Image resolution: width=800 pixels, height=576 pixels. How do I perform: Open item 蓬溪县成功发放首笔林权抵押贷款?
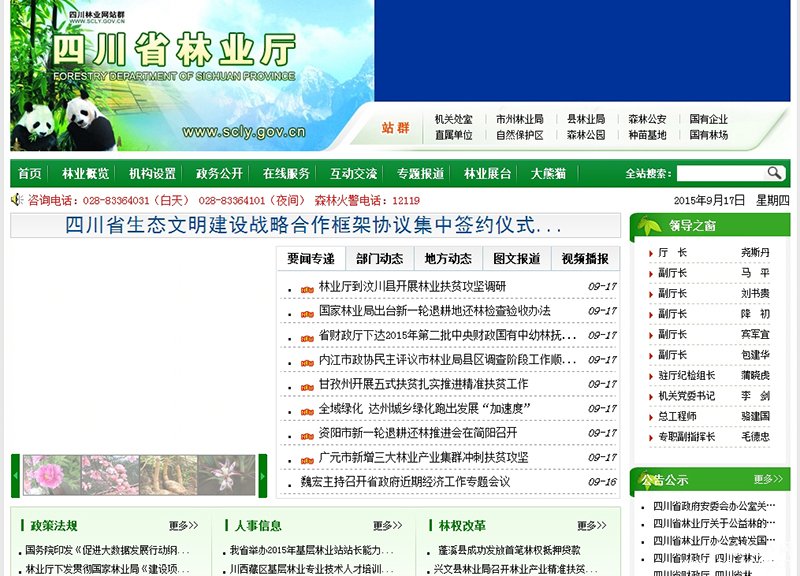point(509,550)
